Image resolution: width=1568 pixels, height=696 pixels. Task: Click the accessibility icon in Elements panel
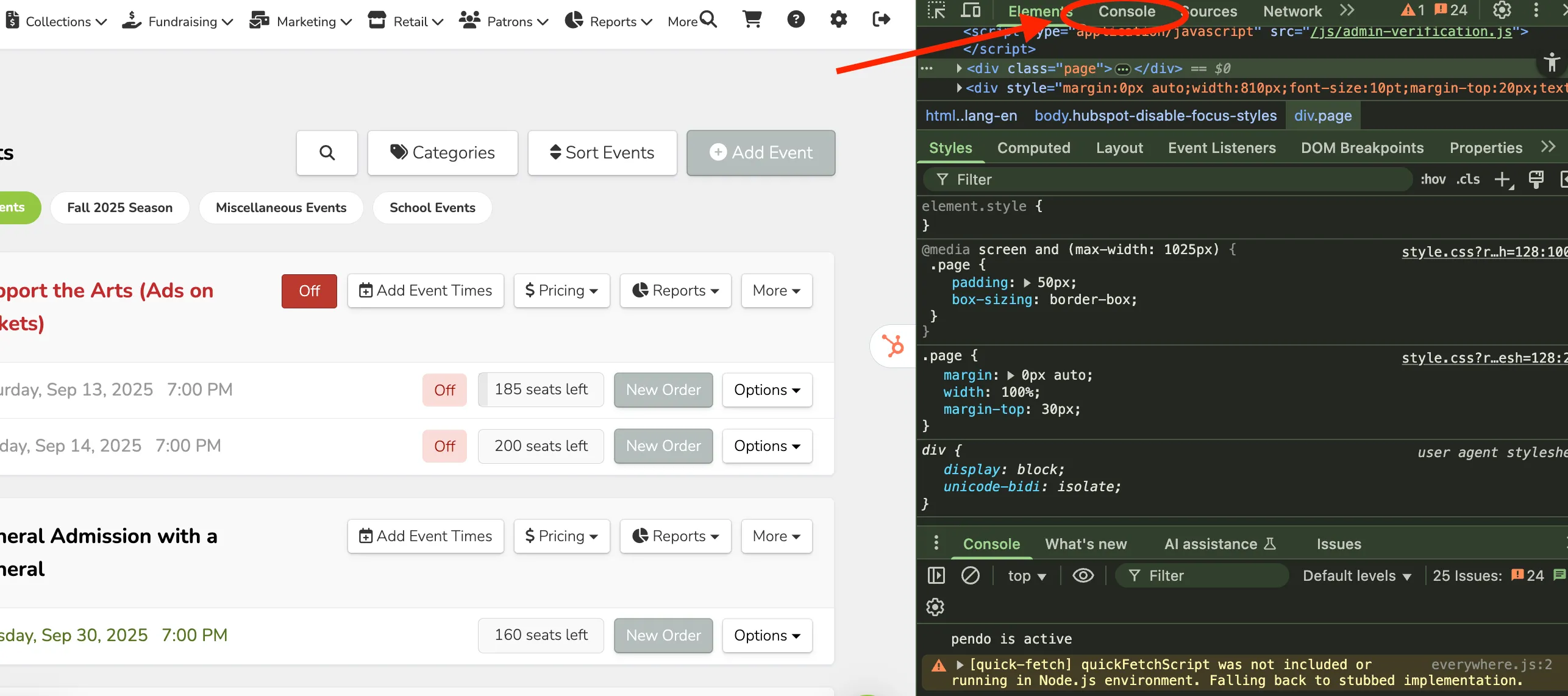coord(1552,62)
